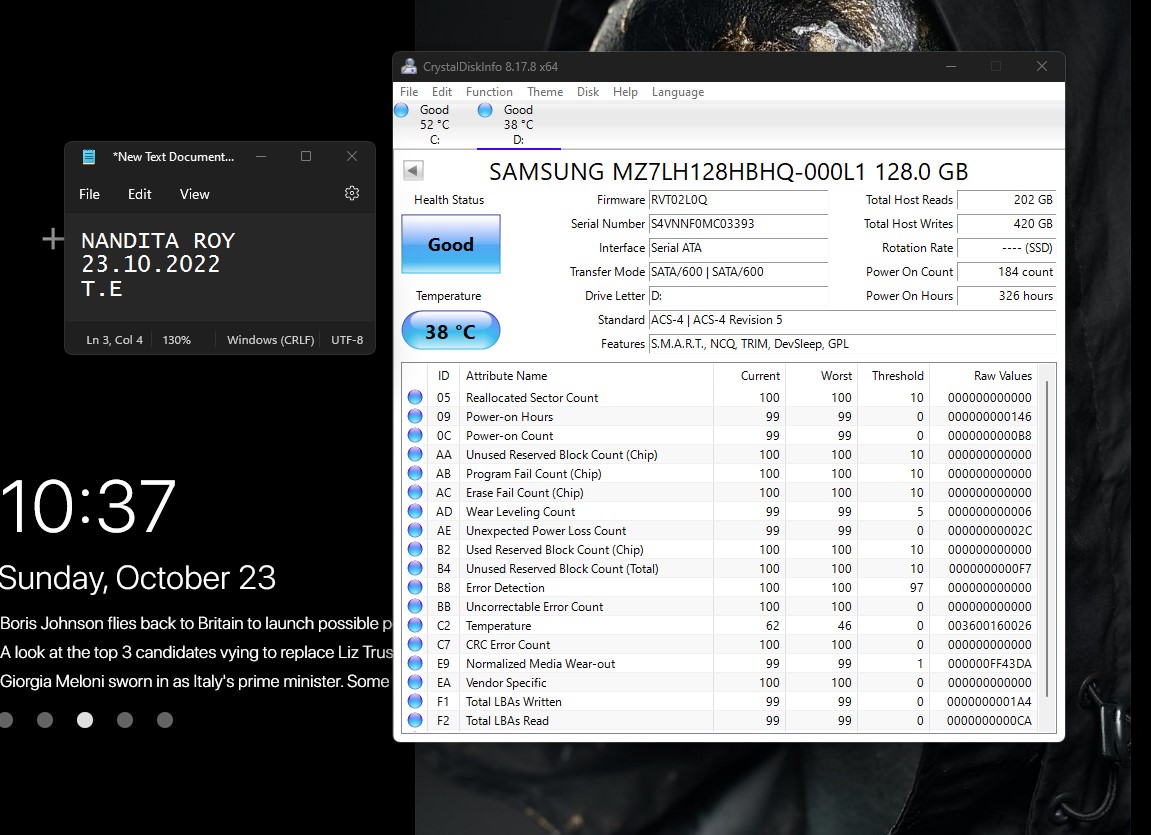Click status orb for Reallocated Sector Count

pos(415,397)
